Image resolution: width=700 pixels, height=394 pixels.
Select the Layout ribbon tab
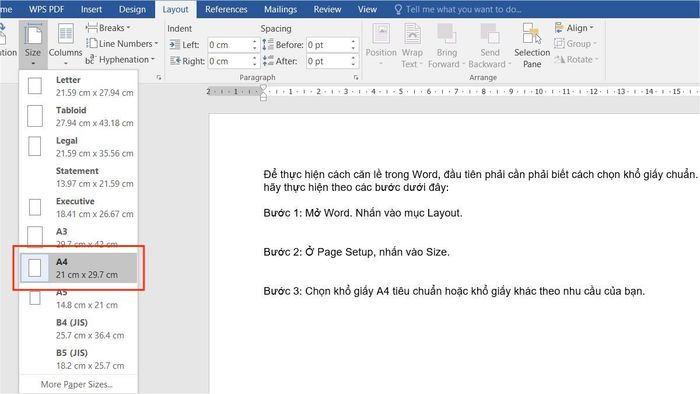coord(175,9)
